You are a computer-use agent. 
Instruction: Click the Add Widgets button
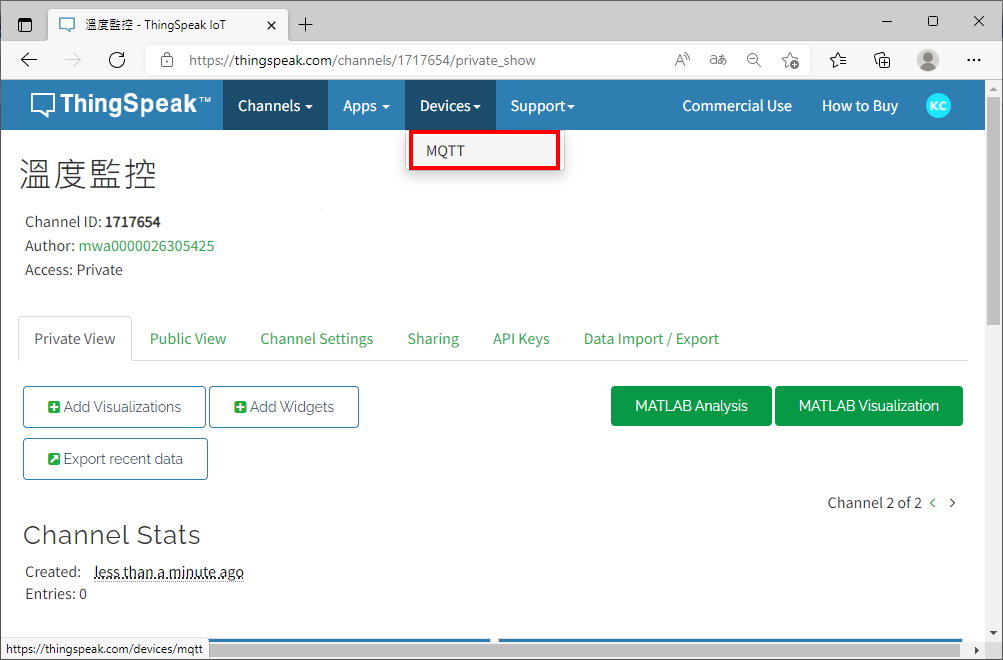(x=284, y=407)
